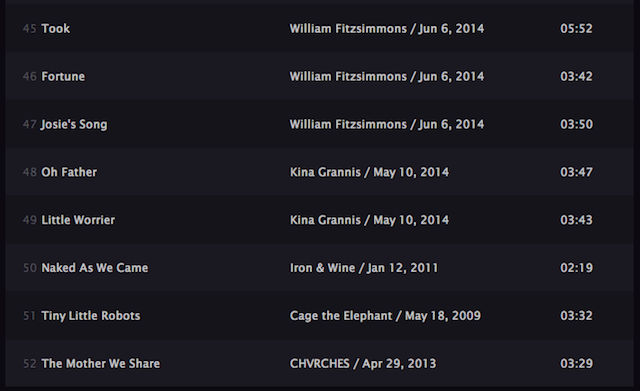
Task: Select 'Oh Father' by Kina Grannis
Action: tap(69, 172)
